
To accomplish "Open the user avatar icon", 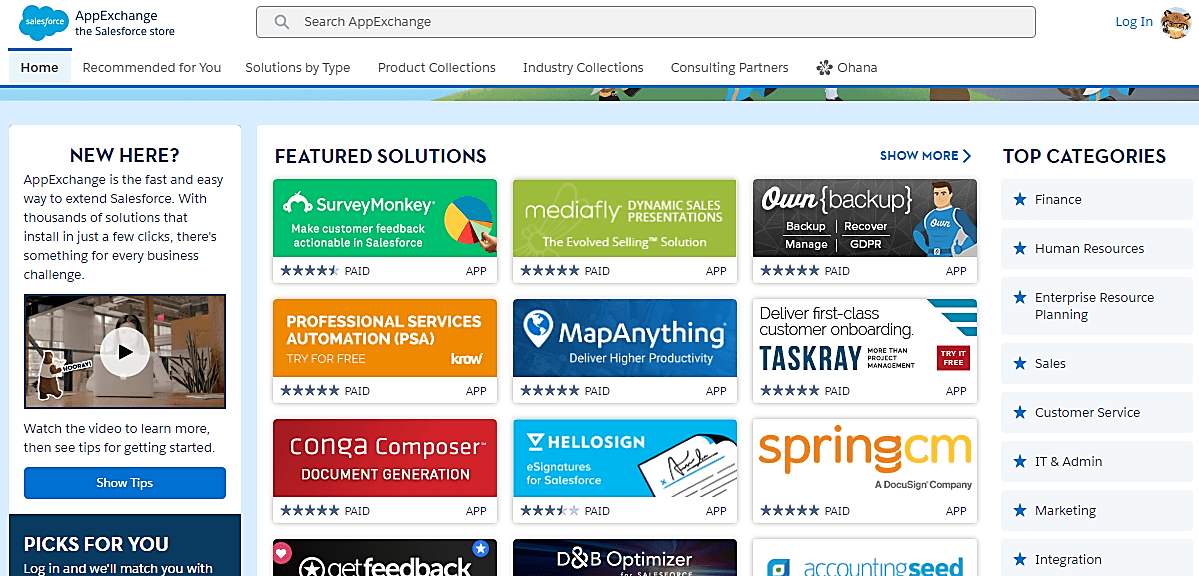I will point(1174,22).
